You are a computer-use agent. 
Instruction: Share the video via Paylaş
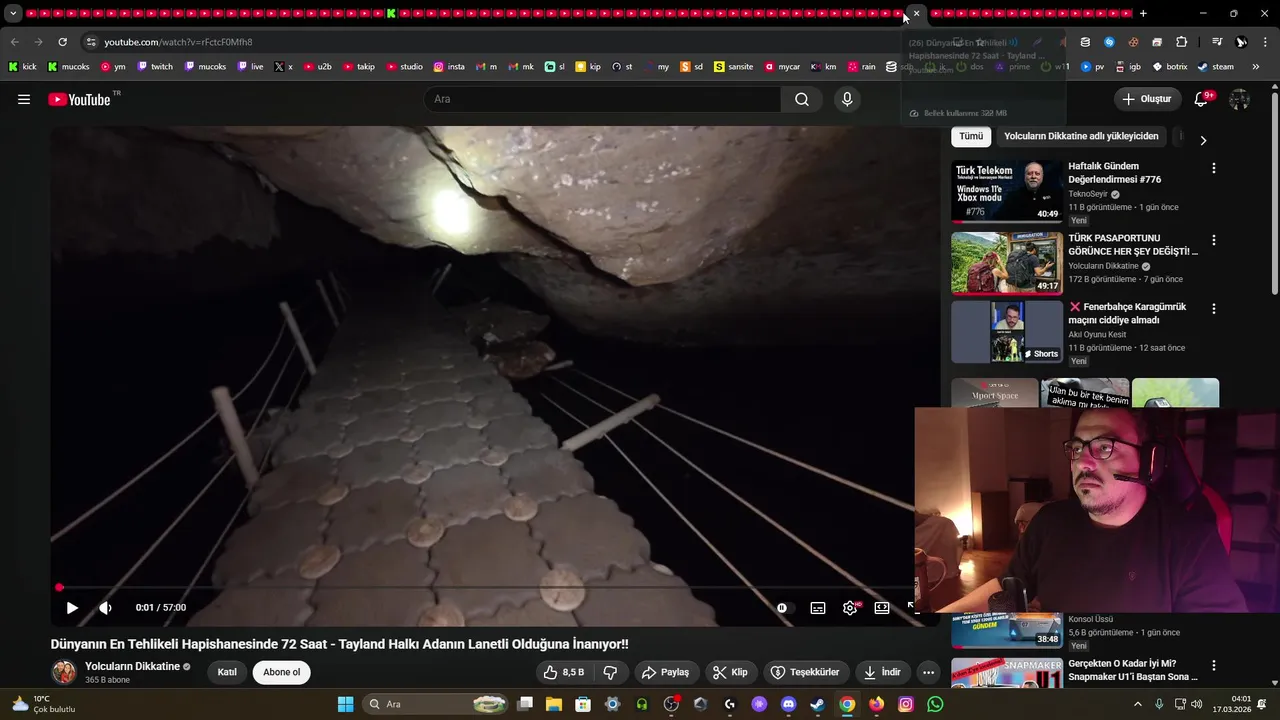click(666, 672)
